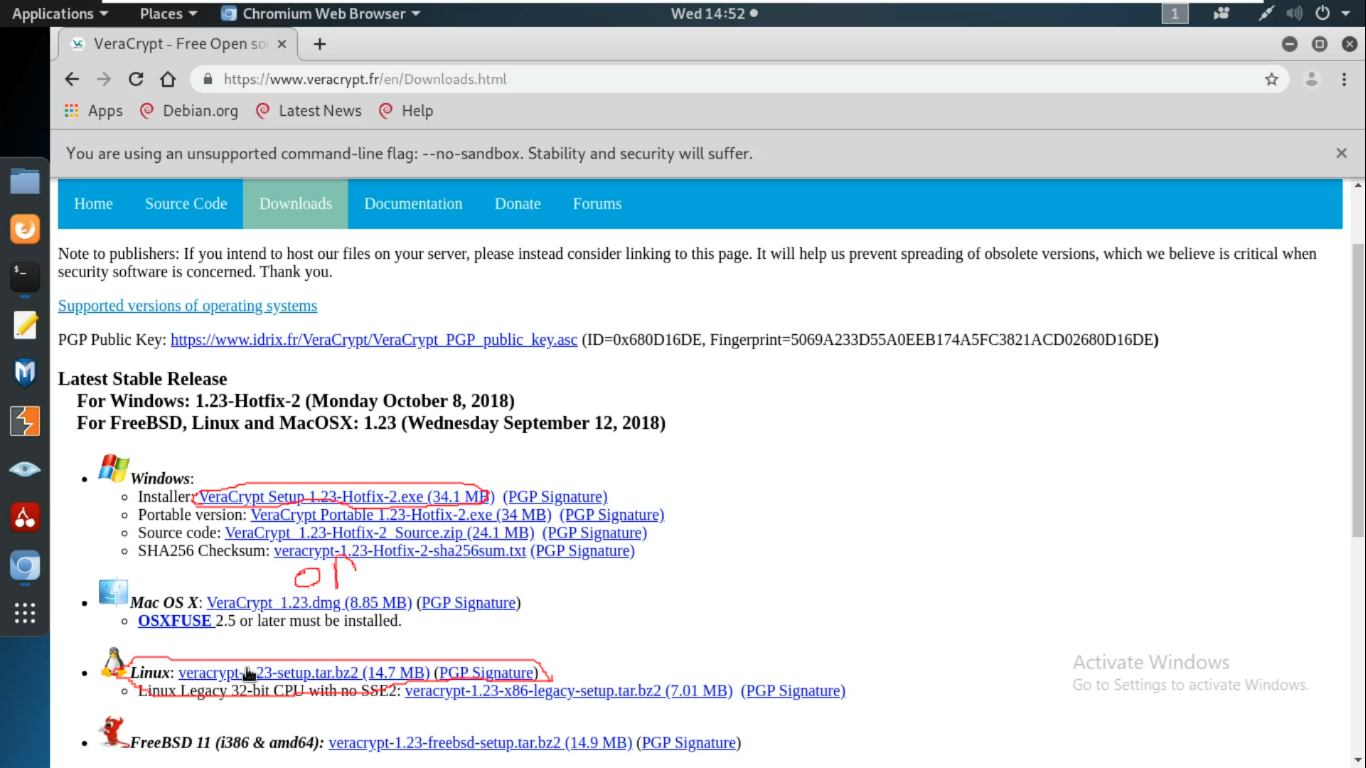The image size is (1366, 768).
Task: Click the browser forward arrow
Action: 104,79
